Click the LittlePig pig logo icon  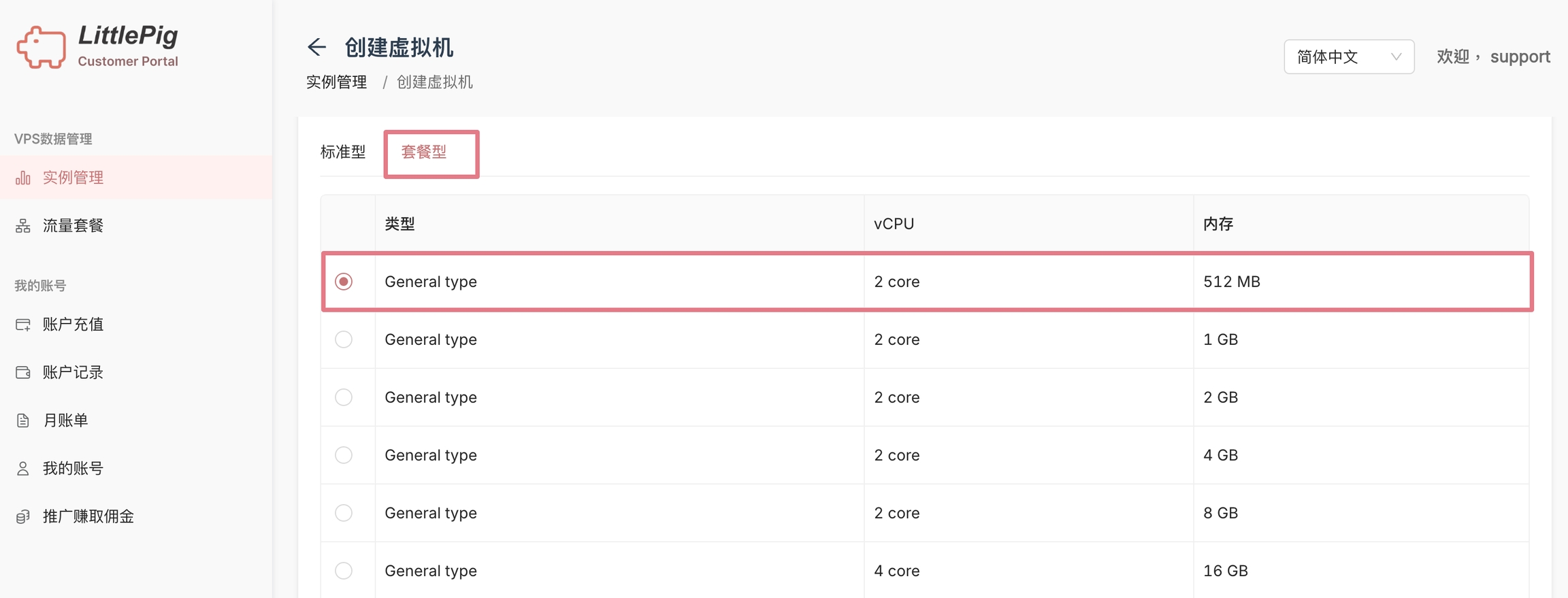(x=42, y=47)
